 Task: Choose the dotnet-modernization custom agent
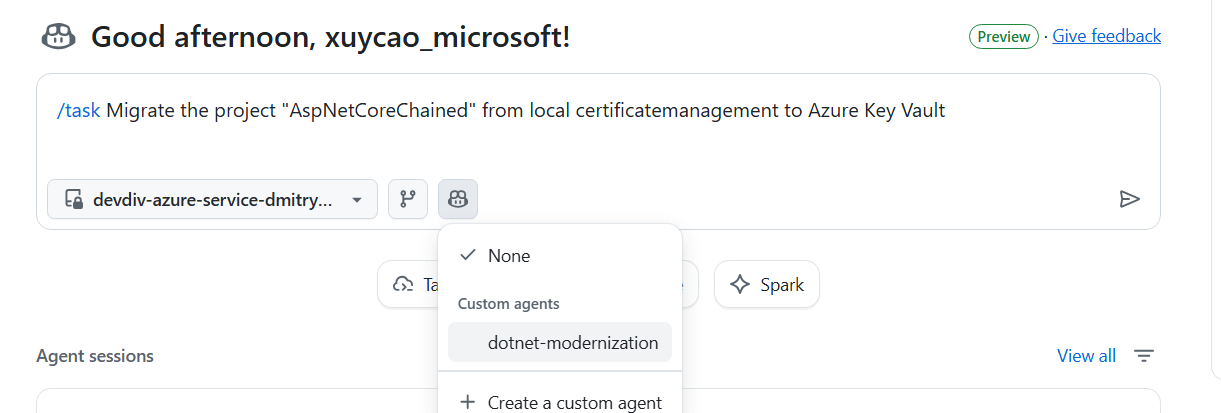[572, 343]
